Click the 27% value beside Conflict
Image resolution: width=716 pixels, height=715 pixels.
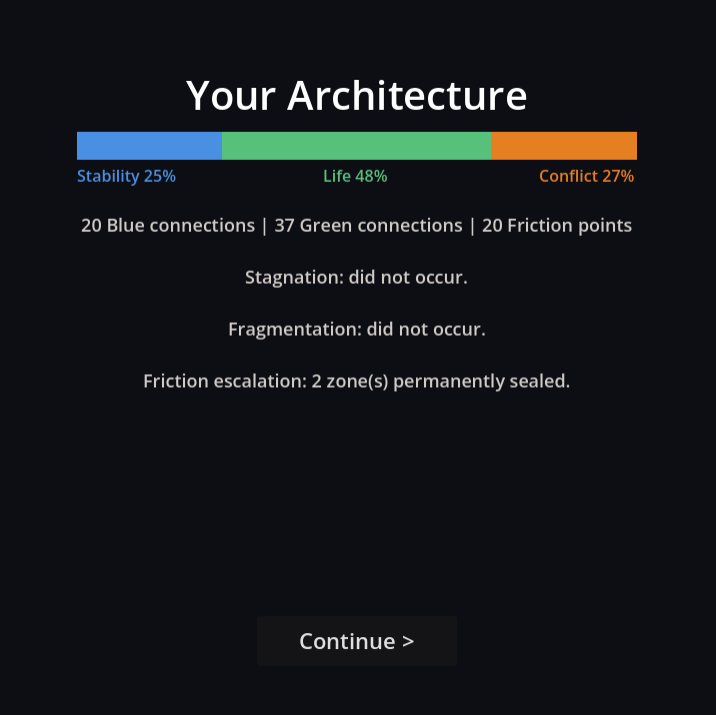pyautogui.click(x=618, y=177)
